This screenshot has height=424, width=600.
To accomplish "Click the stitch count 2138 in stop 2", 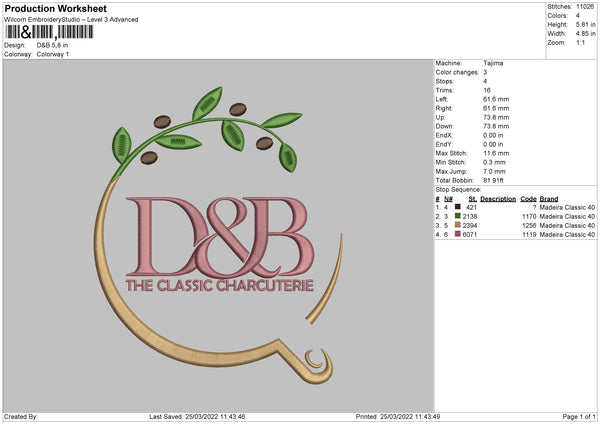I will click(x=470, y=217).
